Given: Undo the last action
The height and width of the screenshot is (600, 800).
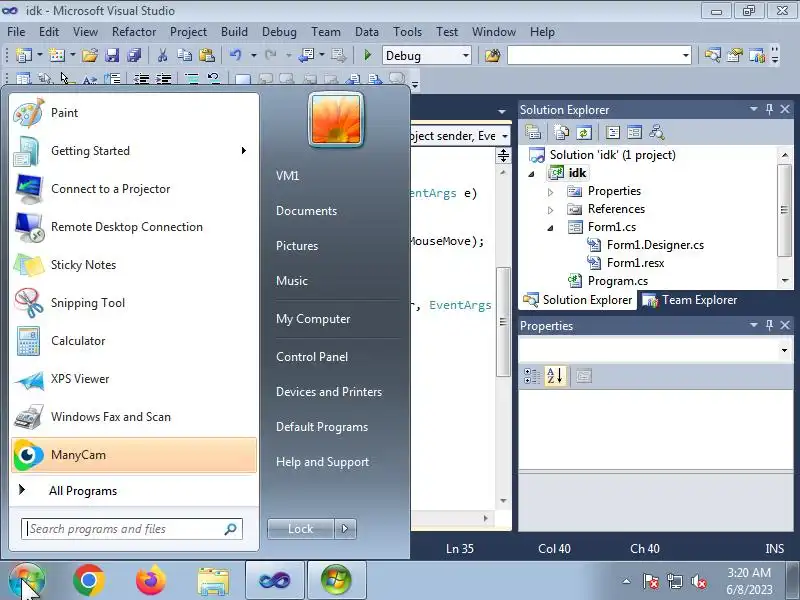Looking at the screenshot, I should pyautogui.click(x=235, y=55).
